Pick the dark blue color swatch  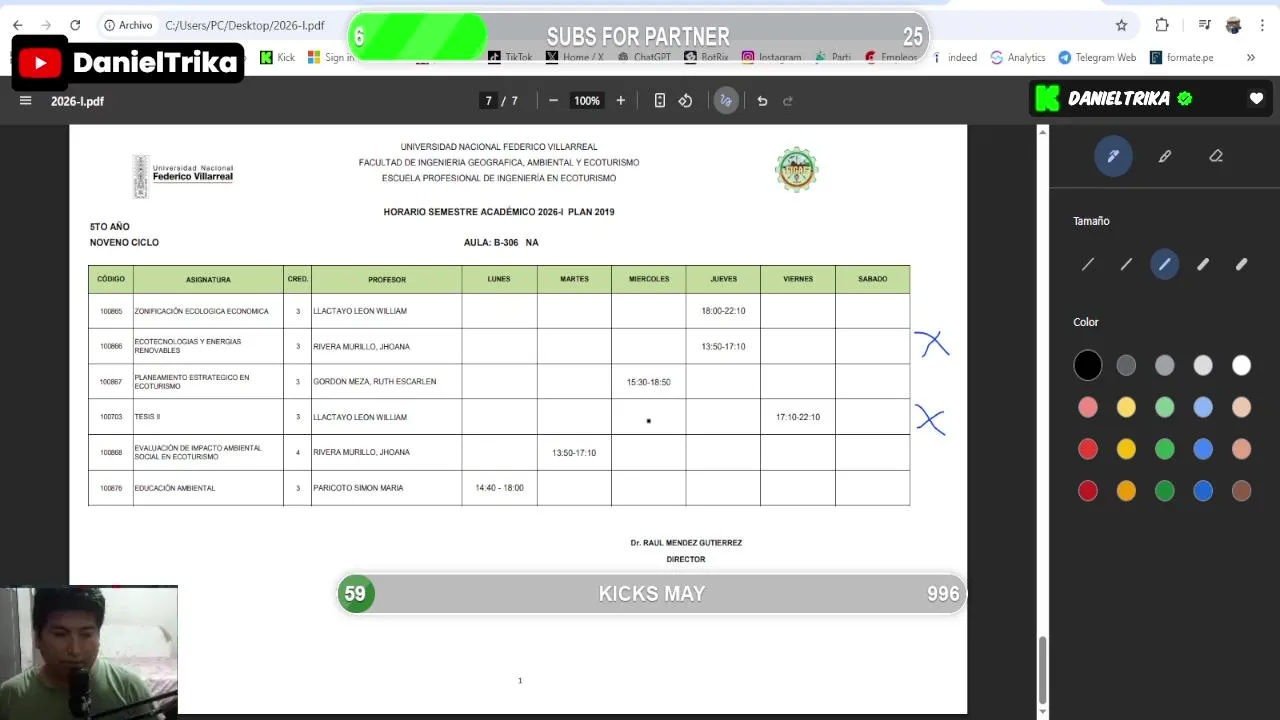[x=1203, y=491]
